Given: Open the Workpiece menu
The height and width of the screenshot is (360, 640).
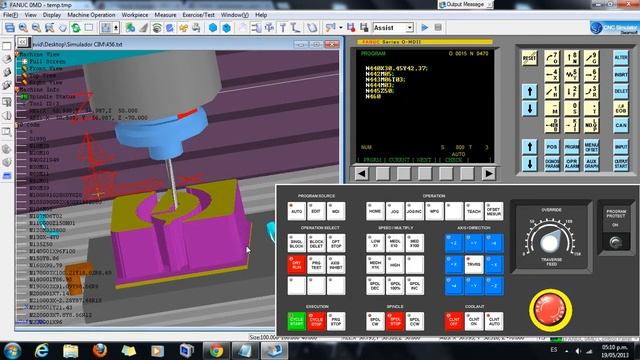Looking at the screenshot, I should tap(135, 15).
